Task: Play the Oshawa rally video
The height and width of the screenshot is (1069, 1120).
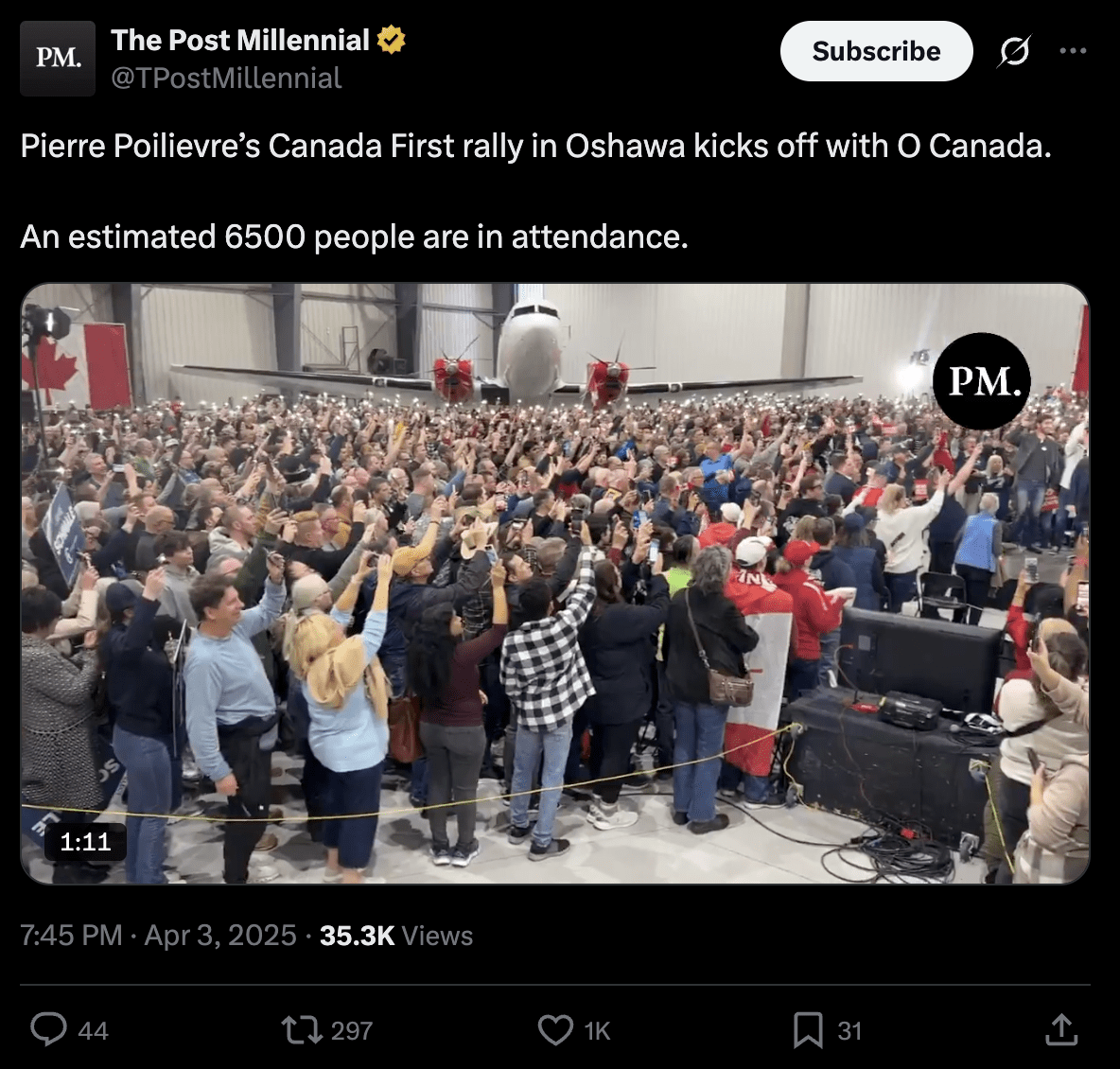Action: (555, 584)
